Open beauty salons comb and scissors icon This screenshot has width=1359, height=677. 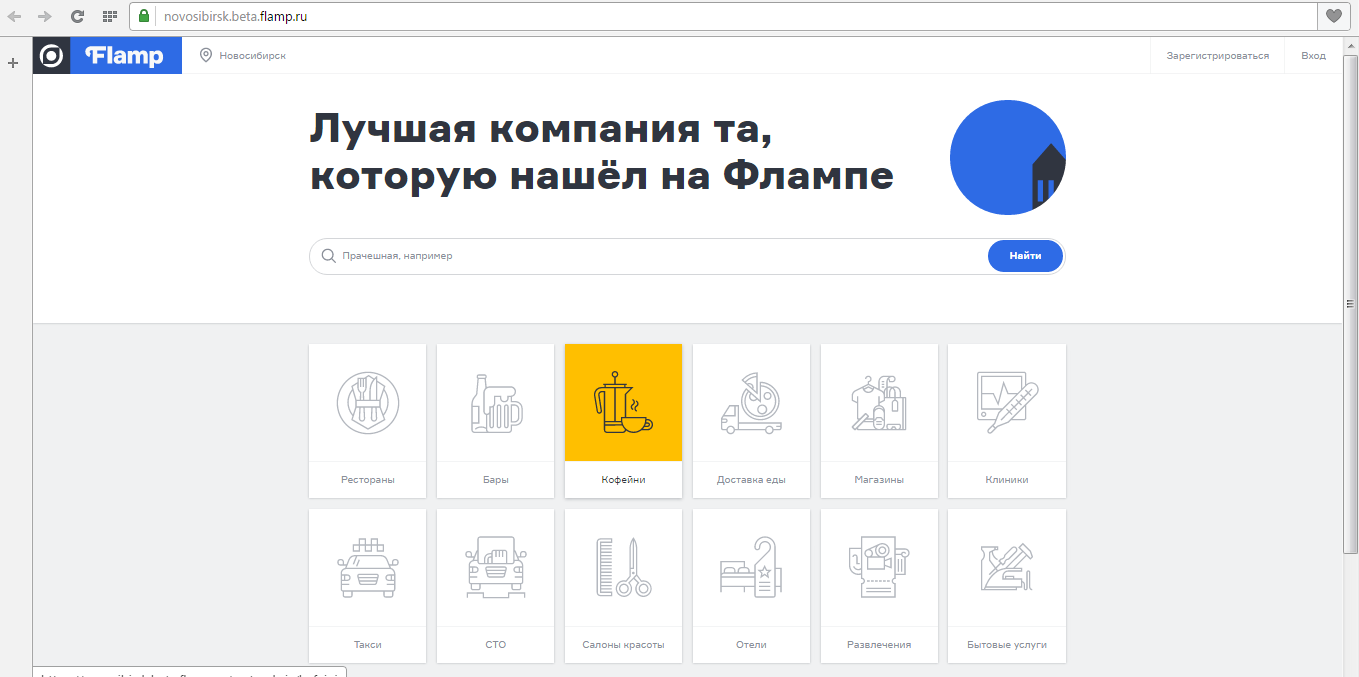pos(623,568)
